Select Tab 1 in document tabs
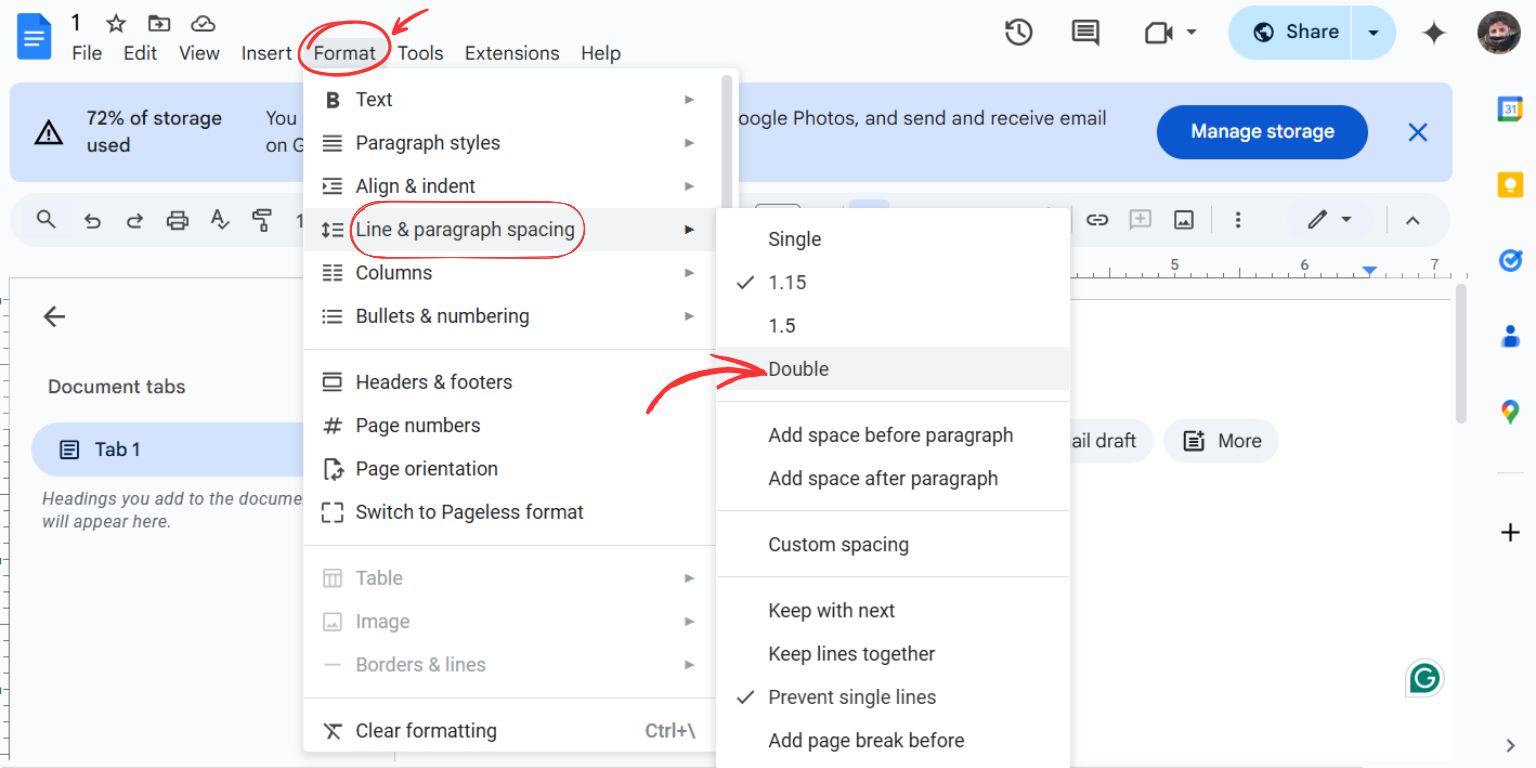Viewport: 1536px width, 768px height. (x=170, y=449)
